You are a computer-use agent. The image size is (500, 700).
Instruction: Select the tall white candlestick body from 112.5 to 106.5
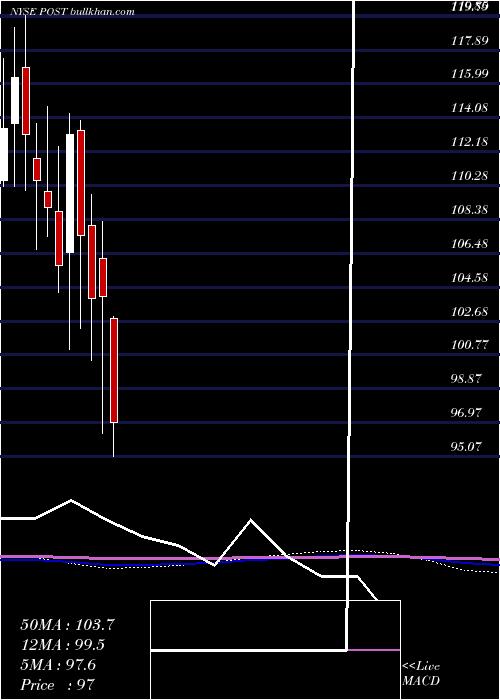(70, 193)
